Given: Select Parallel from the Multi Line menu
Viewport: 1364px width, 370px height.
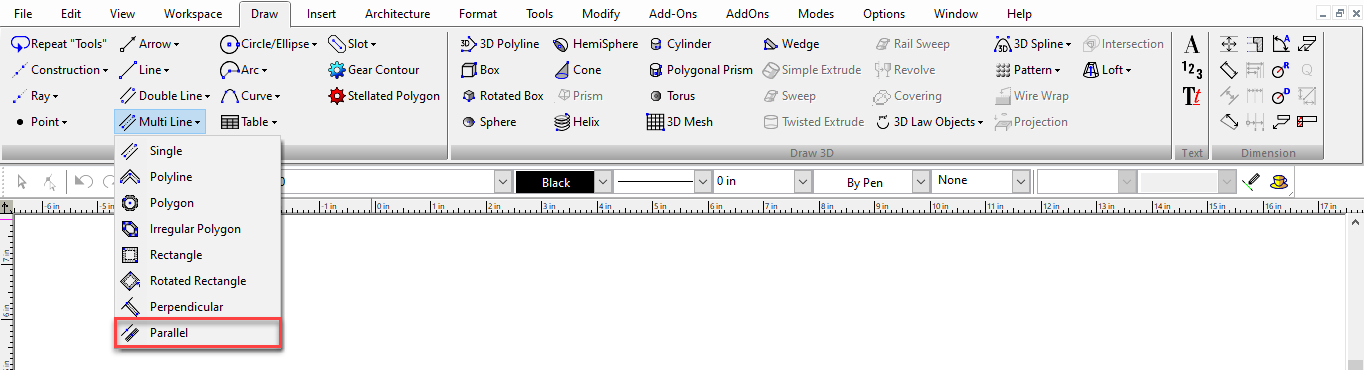Looking at the screenshot, I should (198, 333).
